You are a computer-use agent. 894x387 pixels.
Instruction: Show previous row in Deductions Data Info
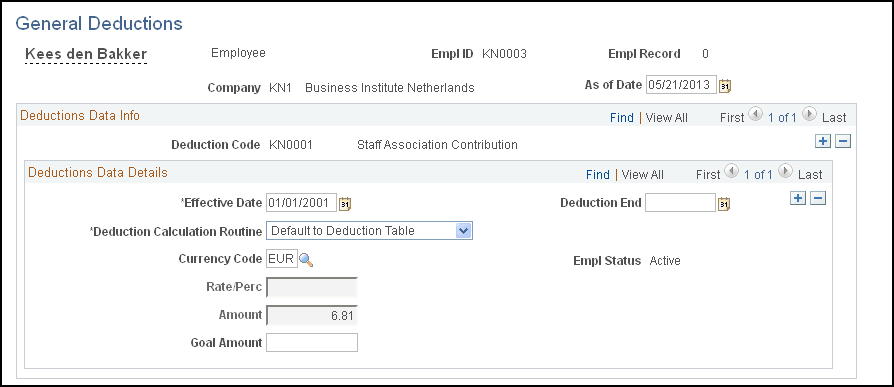click(755, 113)
